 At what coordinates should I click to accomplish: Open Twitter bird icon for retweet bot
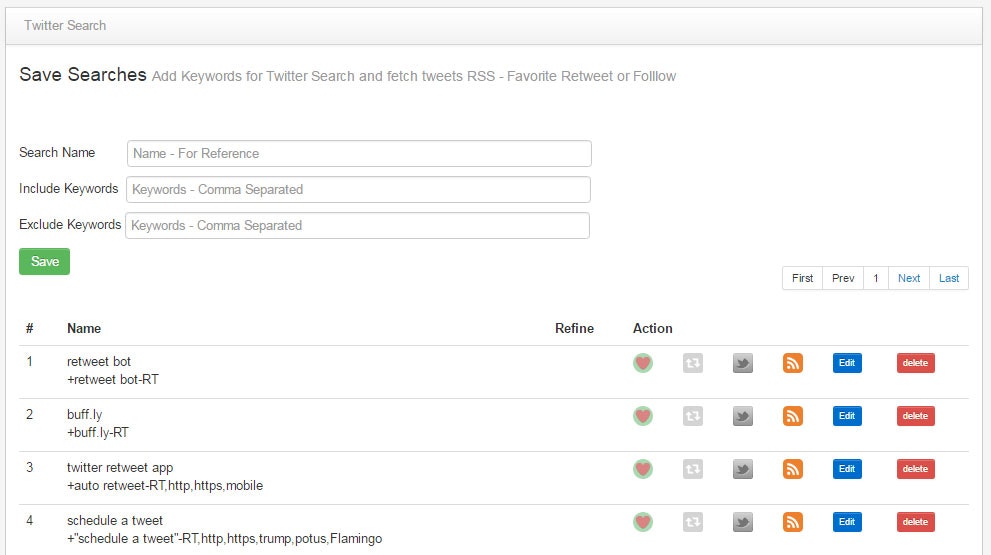pyautogui.click(x=743, y=363)
